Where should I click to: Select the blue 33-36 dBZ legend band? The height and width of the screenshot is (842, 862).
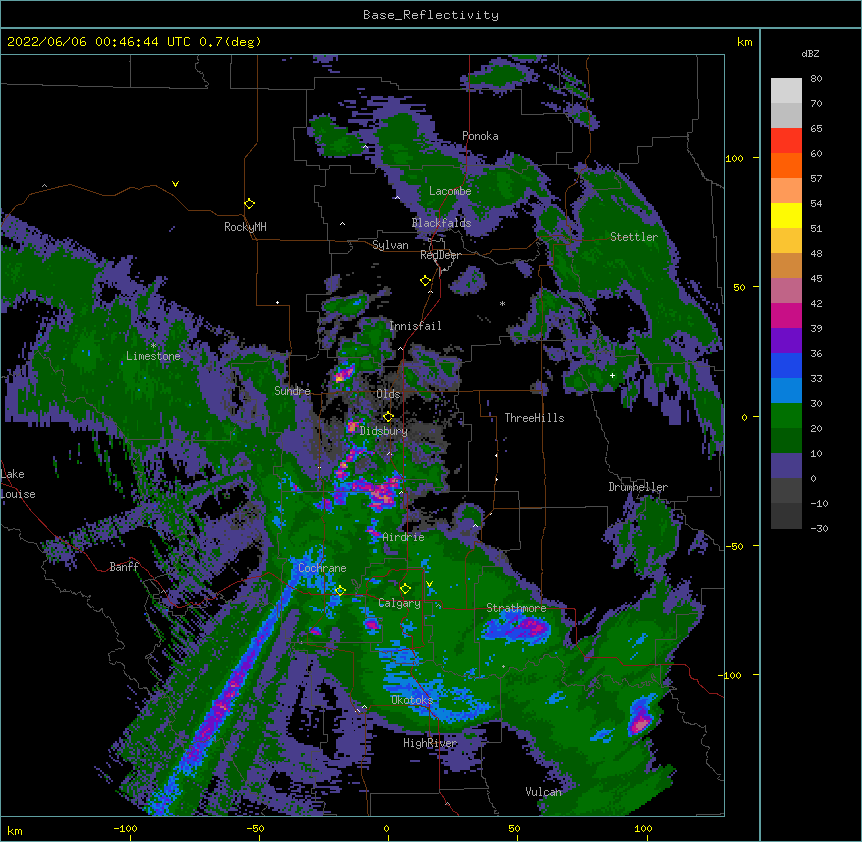(786, 365)
